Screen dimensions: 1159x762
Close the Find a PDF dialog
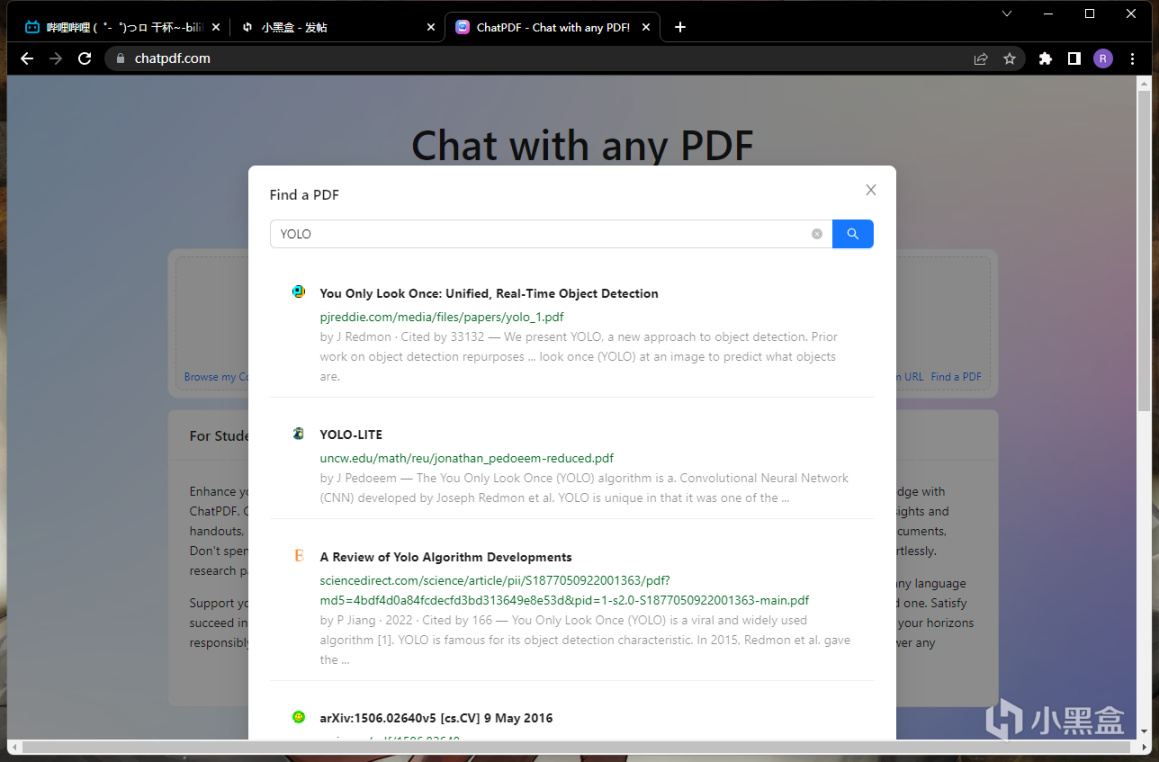click(x=871, y=190)
